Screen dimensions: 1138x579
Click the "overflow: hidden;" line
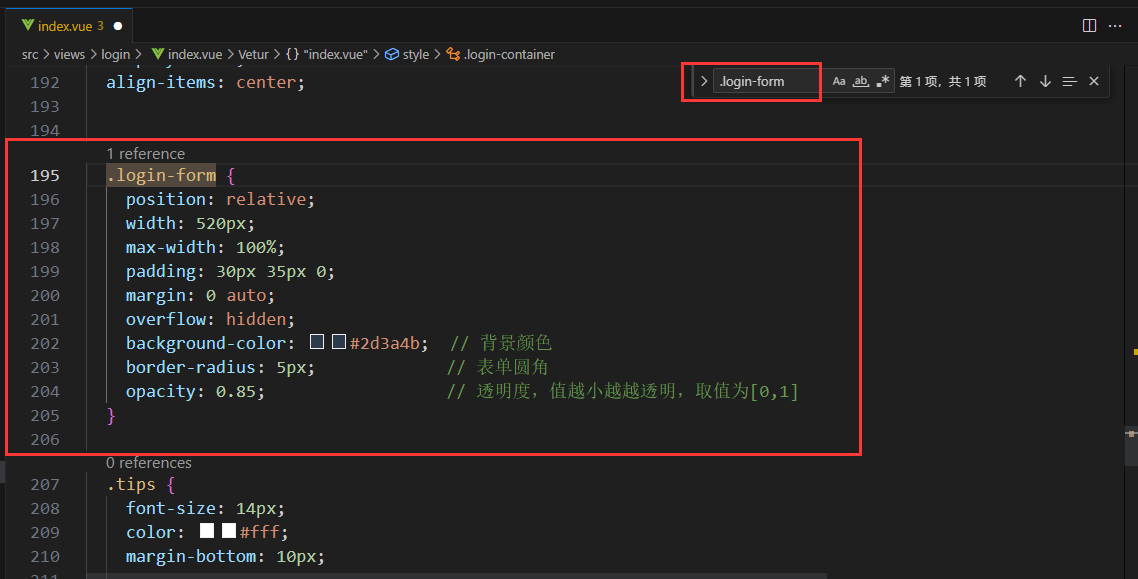pyautogui.click(x=210, y=319)
